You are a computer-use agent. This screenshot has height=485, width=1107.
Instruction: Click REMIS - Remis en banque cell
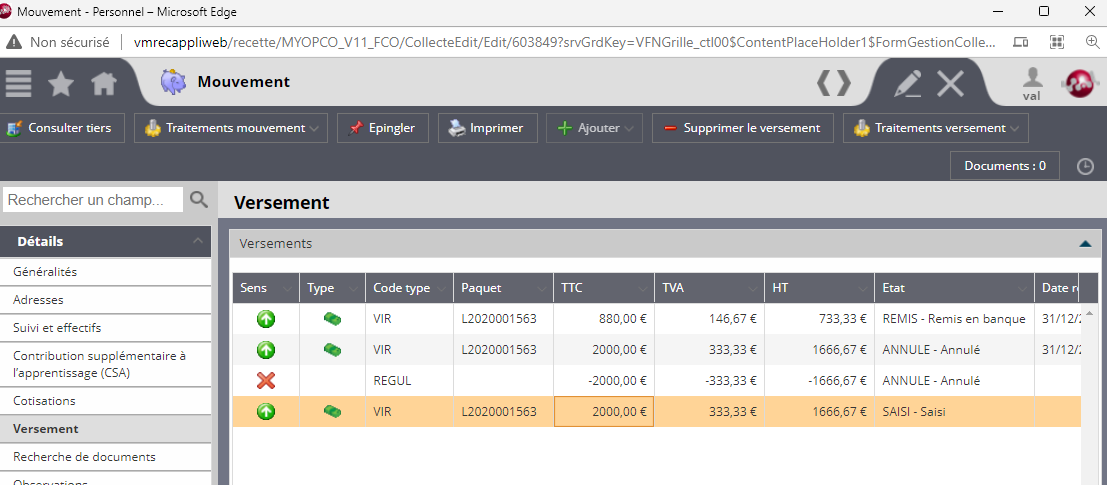[955, 319]
